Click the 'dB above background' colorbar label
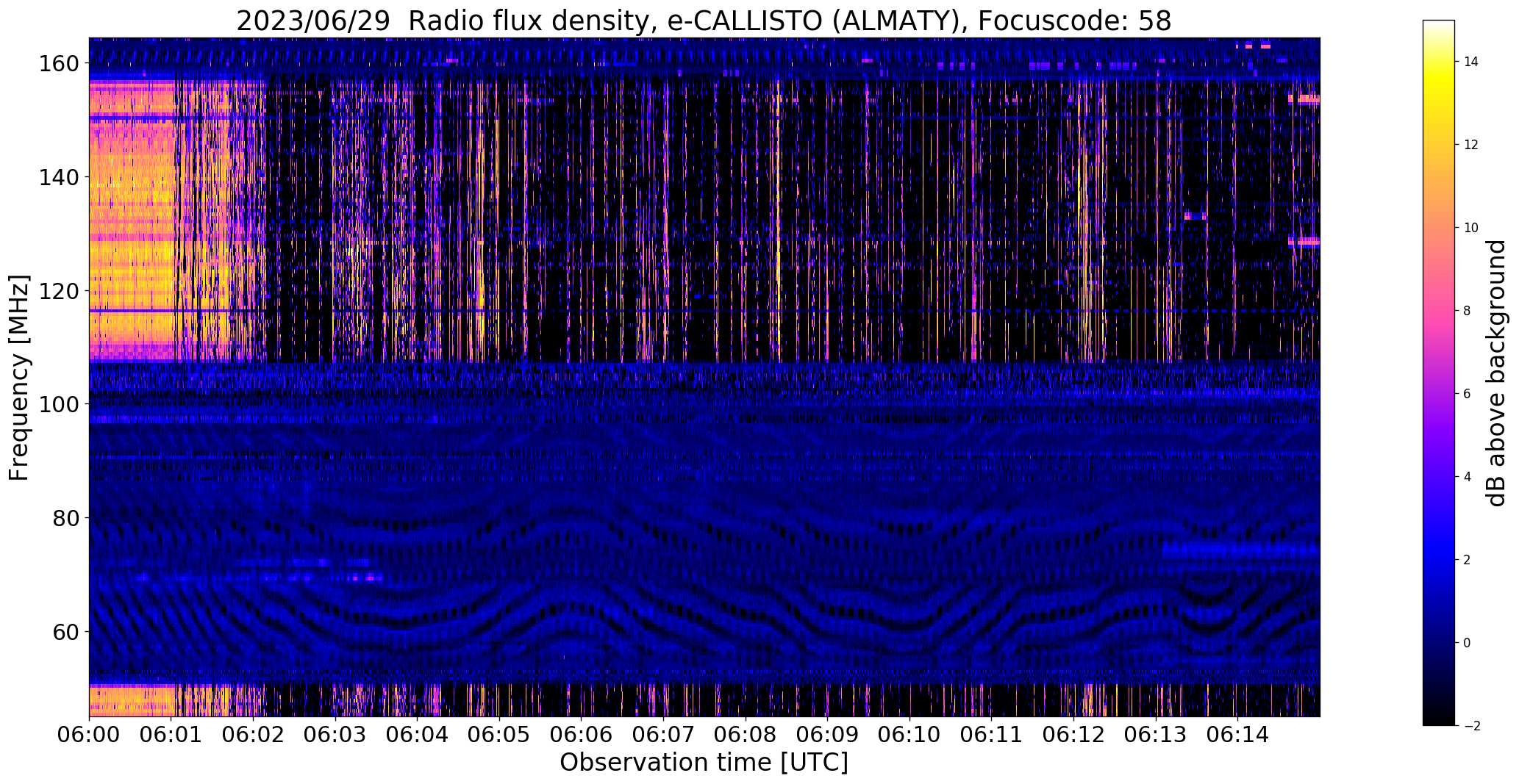This screenshot has width=1519, height=784. point(1496,373)
